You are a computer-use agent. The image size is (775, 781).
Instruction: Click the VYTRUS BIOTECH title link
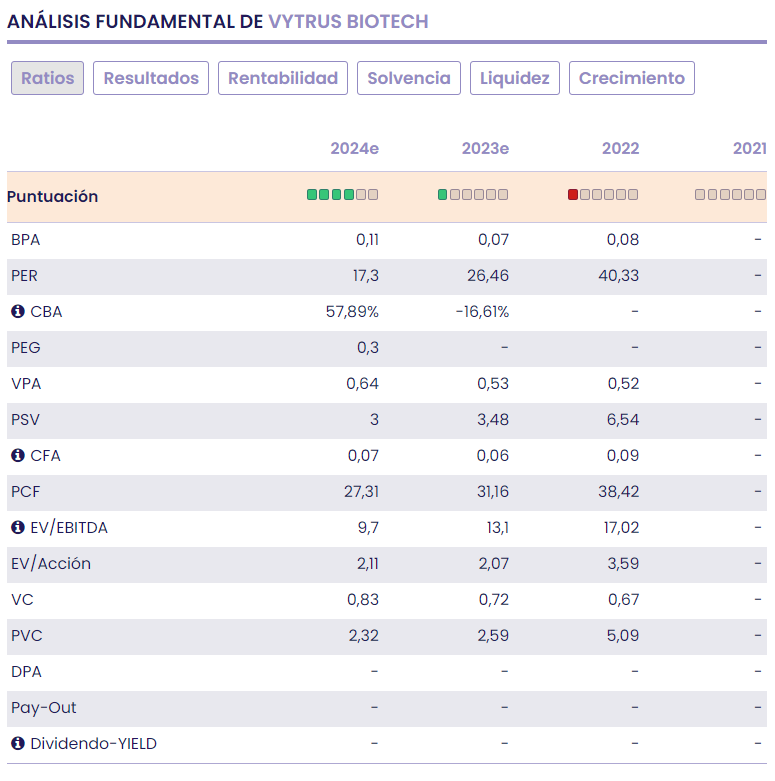(348, 21)
